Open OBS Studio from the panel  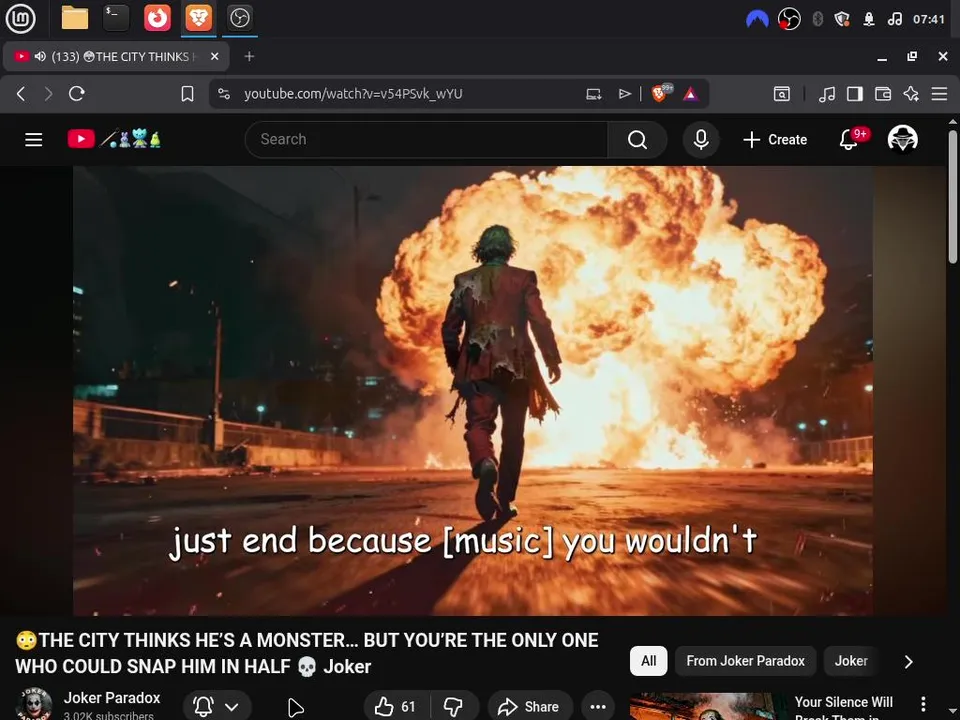(239, 18)
